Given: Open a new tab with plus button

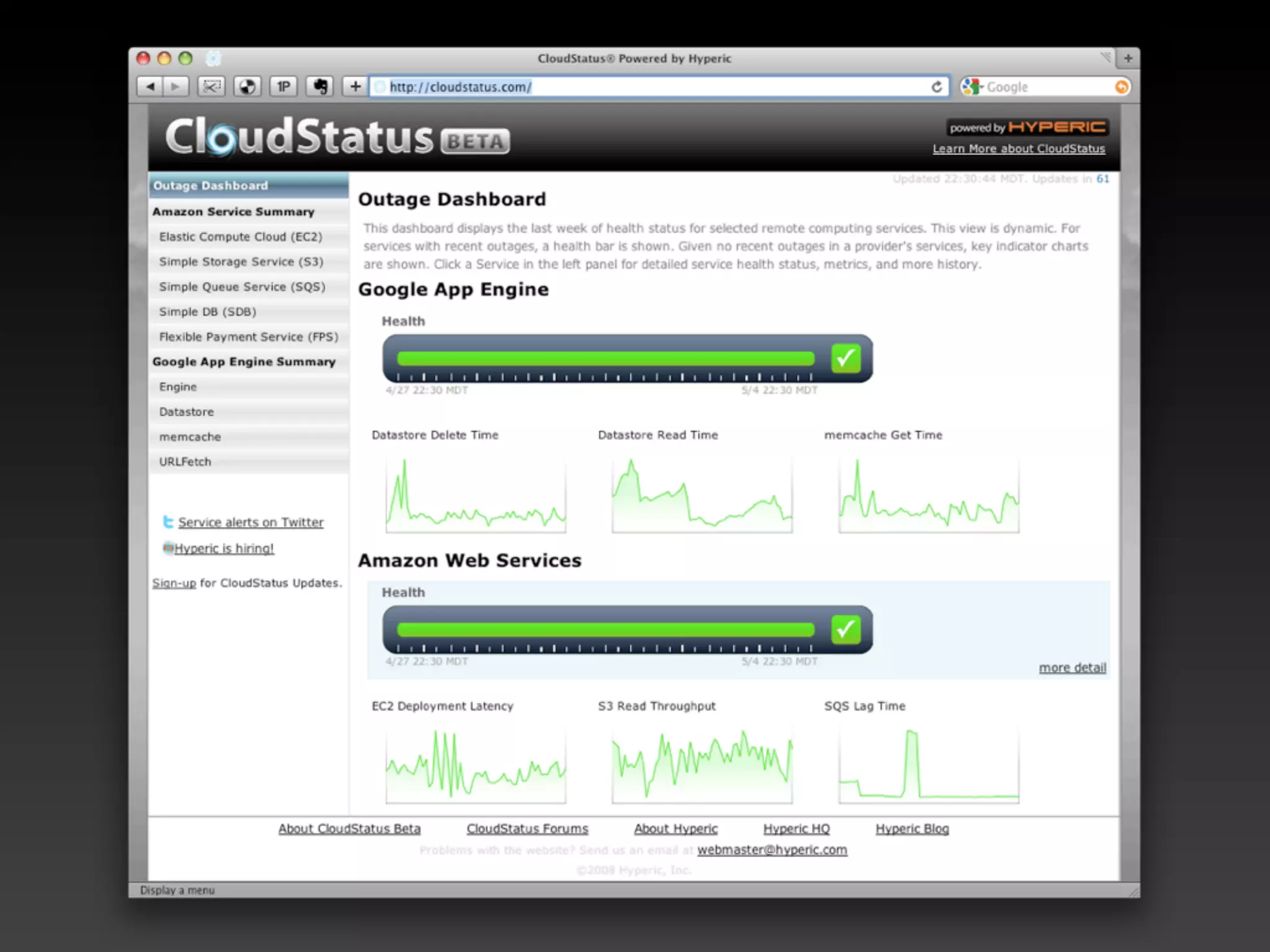Looking at the screenshot, I should [1128, 58].
